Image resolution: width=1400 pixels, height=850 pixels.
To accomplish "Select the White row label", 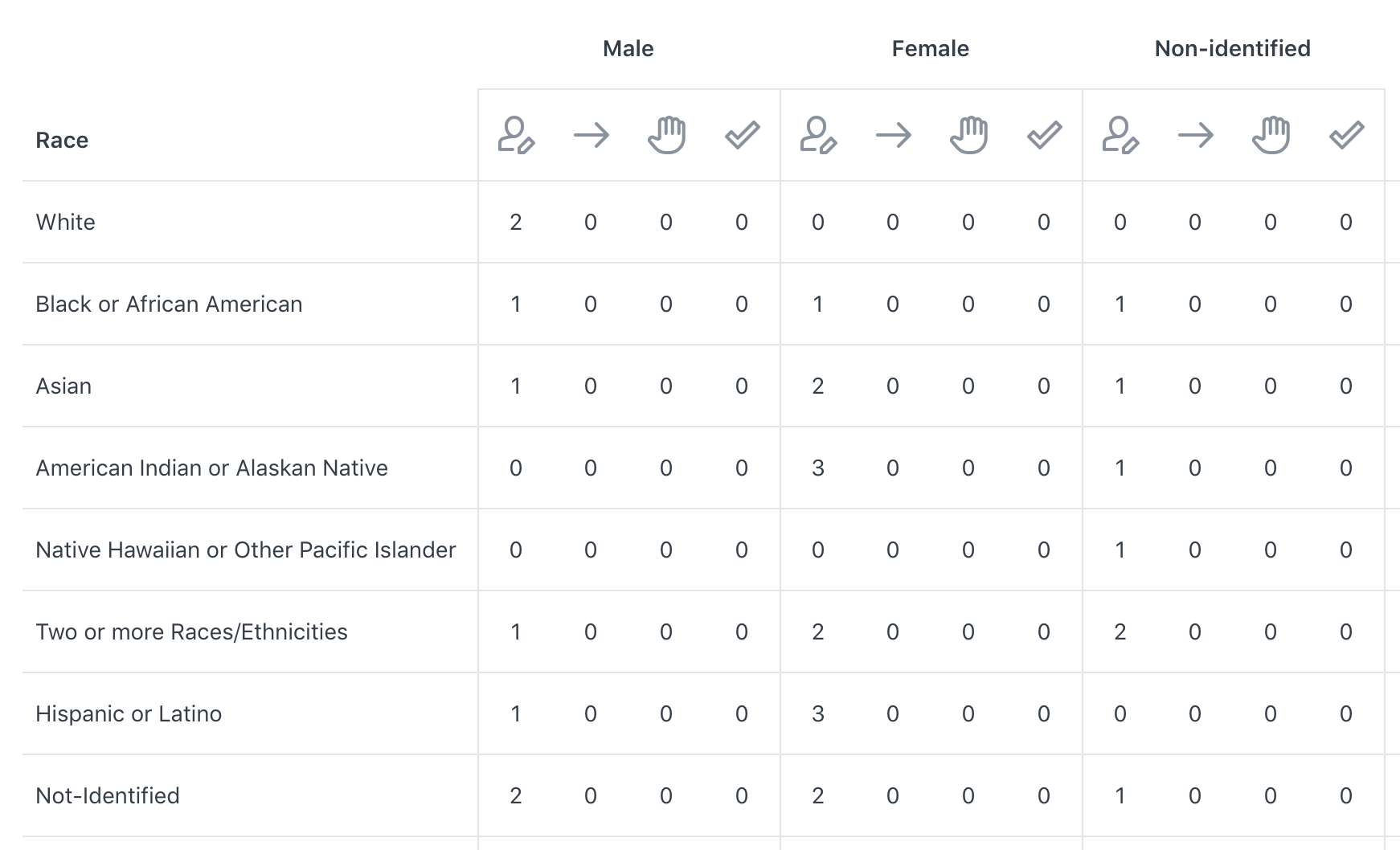I will point(65,223).
